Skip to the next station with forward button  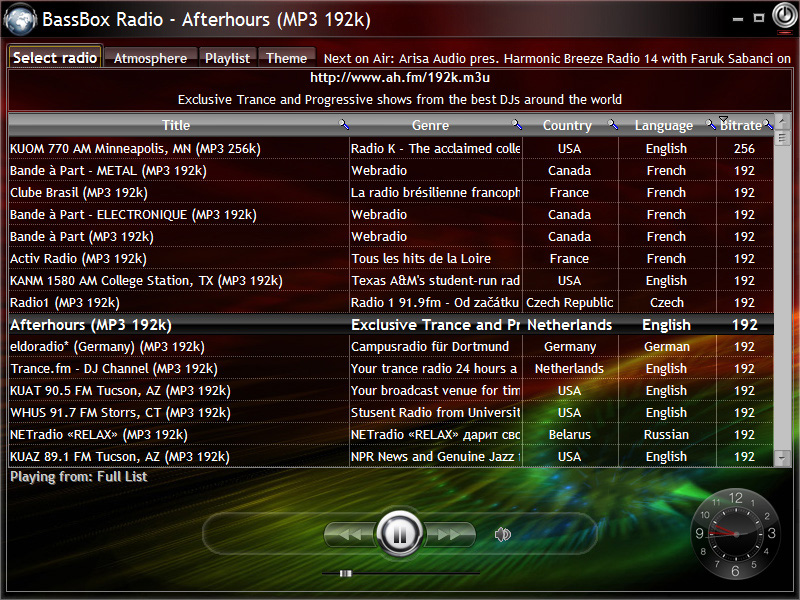pos(449,534)
